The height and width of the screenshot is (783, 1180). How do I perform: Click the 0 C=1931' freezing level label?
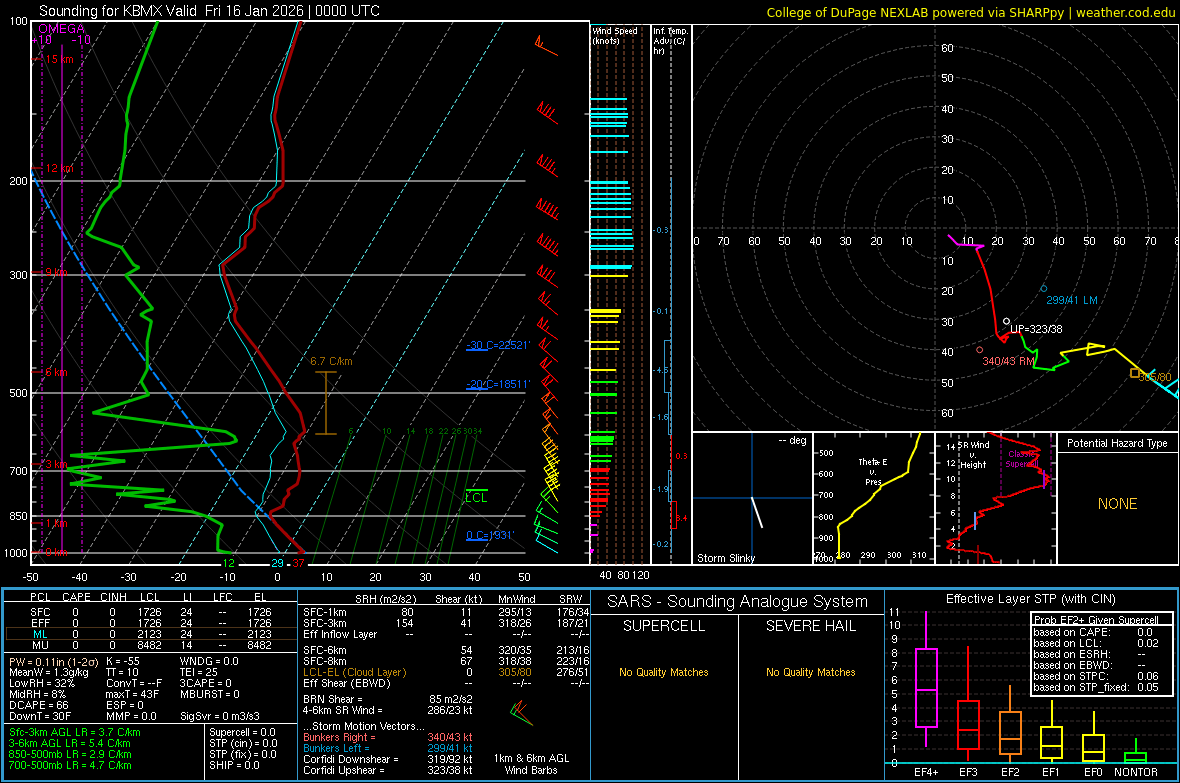[x=490, y=535]
